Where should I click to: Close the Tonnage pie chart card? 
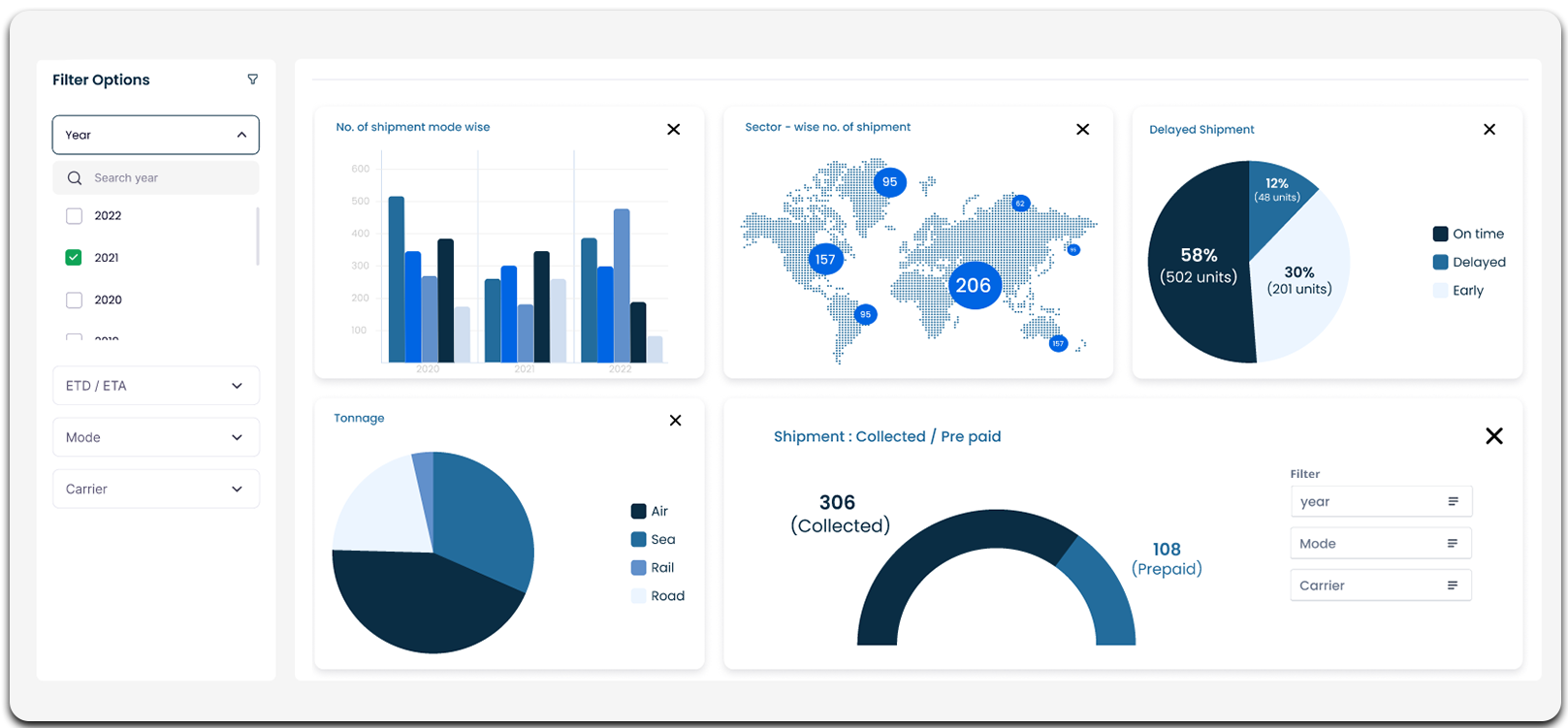pos(676,421)
